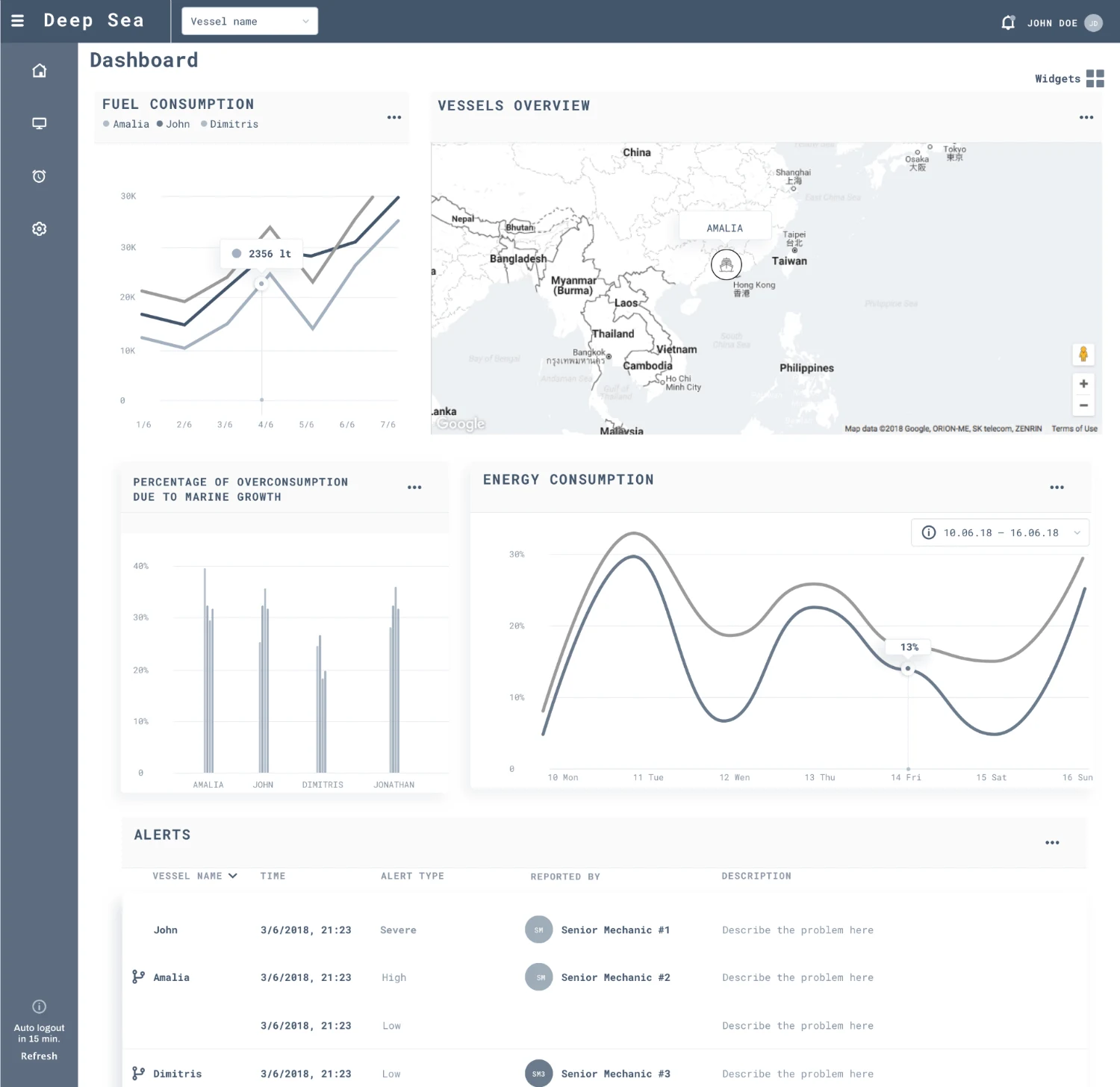This screenshot has height=1087, width=1120.
Task: Click the Amalia bar group in overconsumption chart
Action: (x=208, y=670)
